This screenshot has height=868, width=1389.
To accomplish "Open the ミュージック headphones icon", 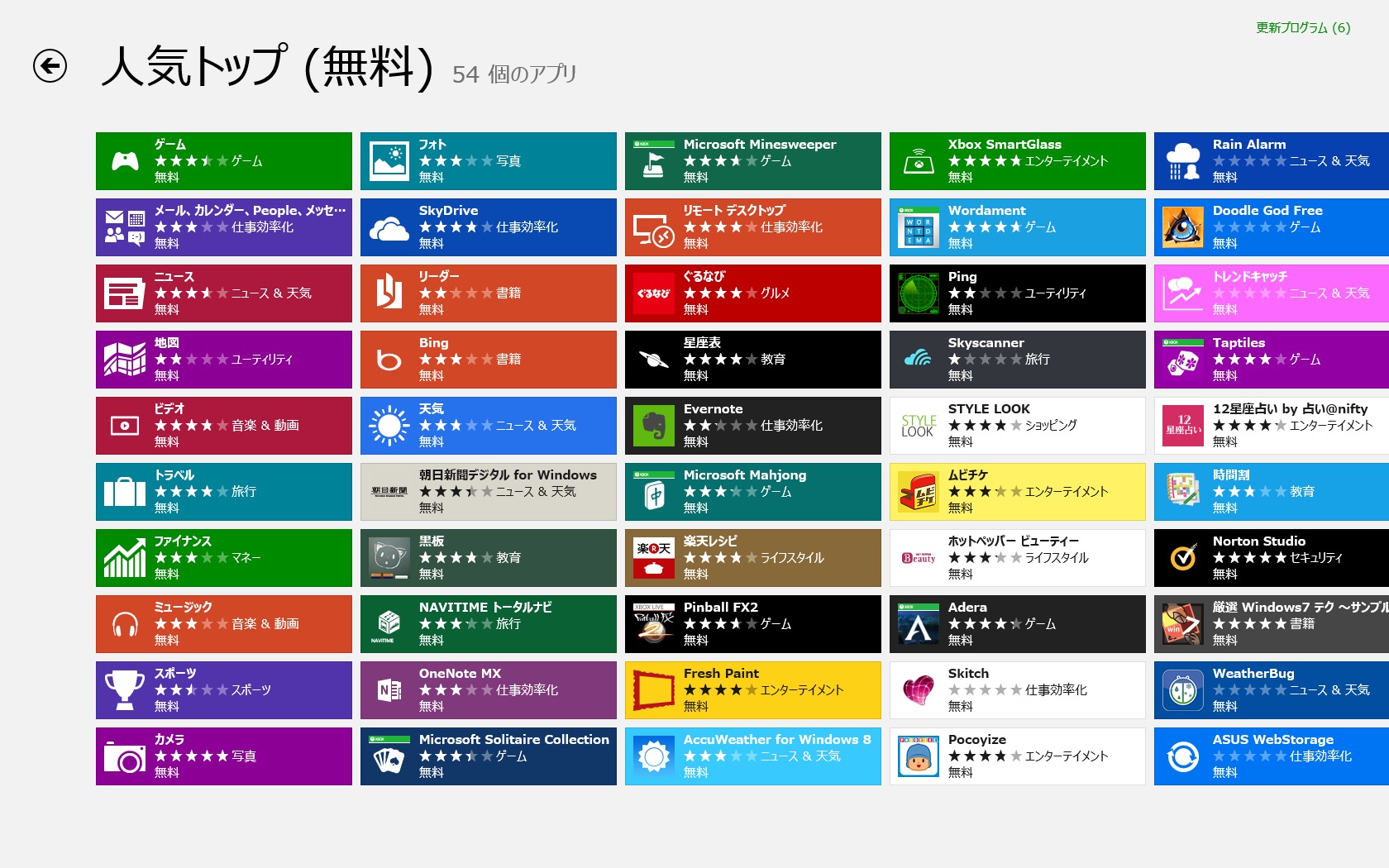I will [x=125, y=624].
